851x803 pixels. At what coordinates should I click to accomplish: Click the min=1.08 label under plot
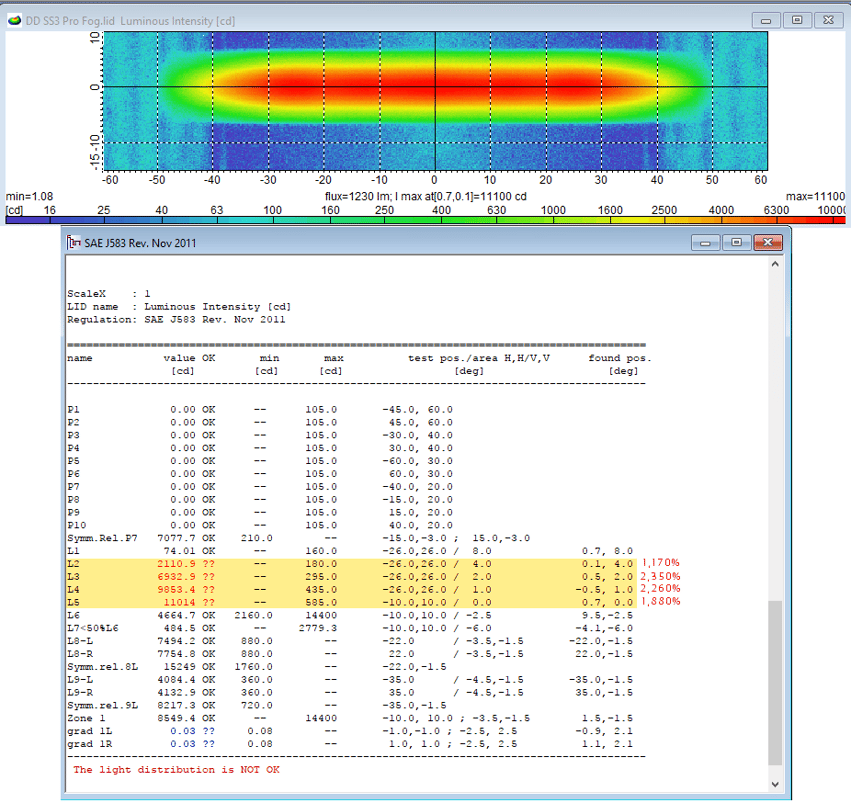[29, 196]
